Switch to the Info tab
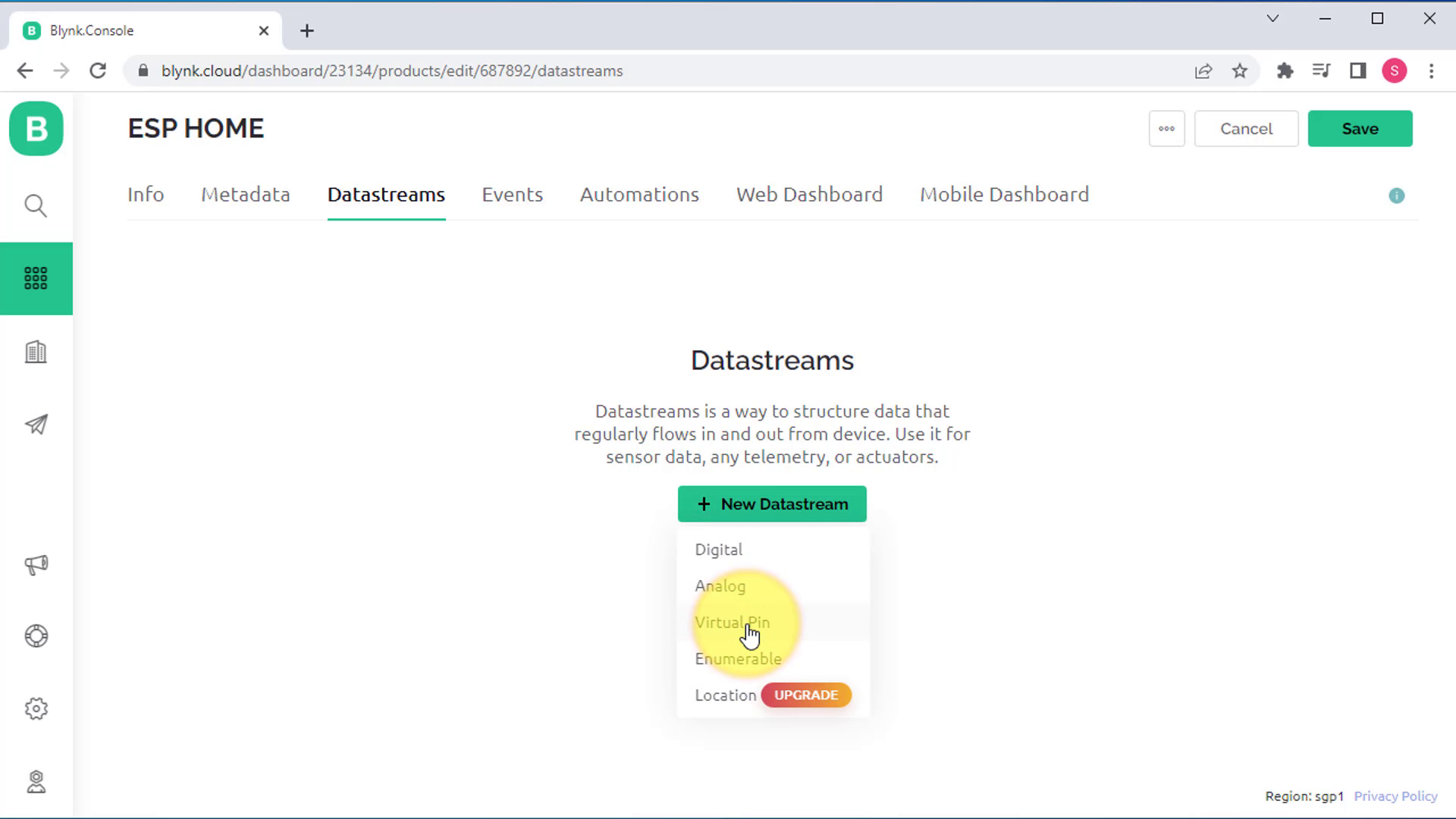 146,195
